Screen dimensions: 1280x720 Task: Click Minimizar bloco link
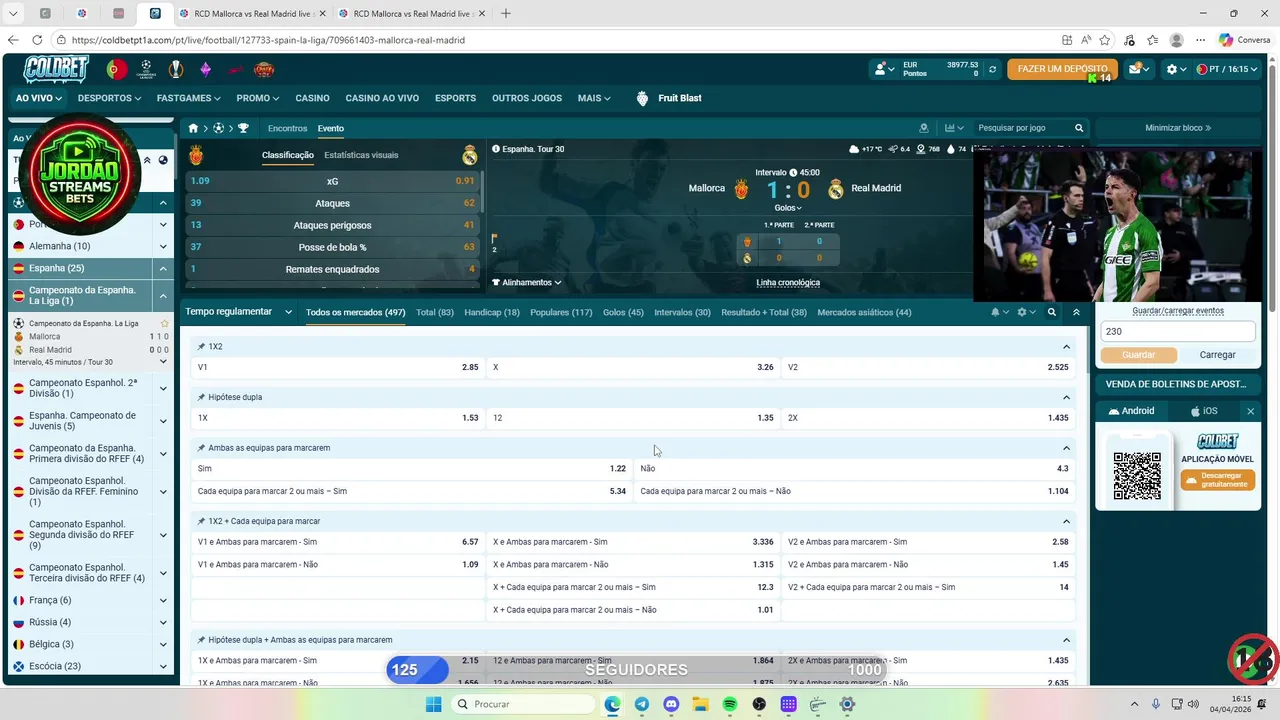(x=1178, y=128)
